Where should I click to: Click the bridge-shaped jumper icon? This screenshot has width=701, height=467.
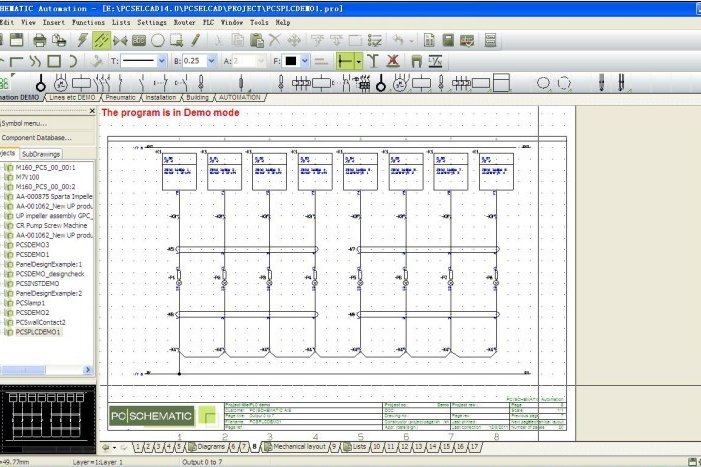[416, 61]
